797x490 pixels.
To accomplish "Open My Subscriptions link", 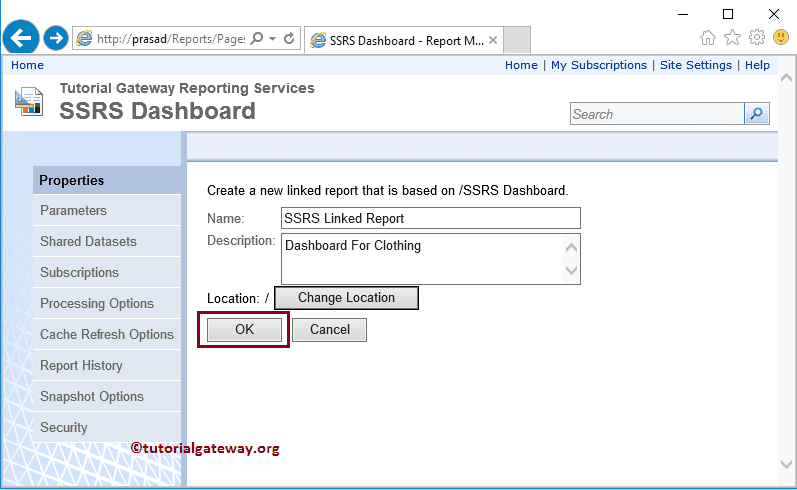I will [599, 65].
